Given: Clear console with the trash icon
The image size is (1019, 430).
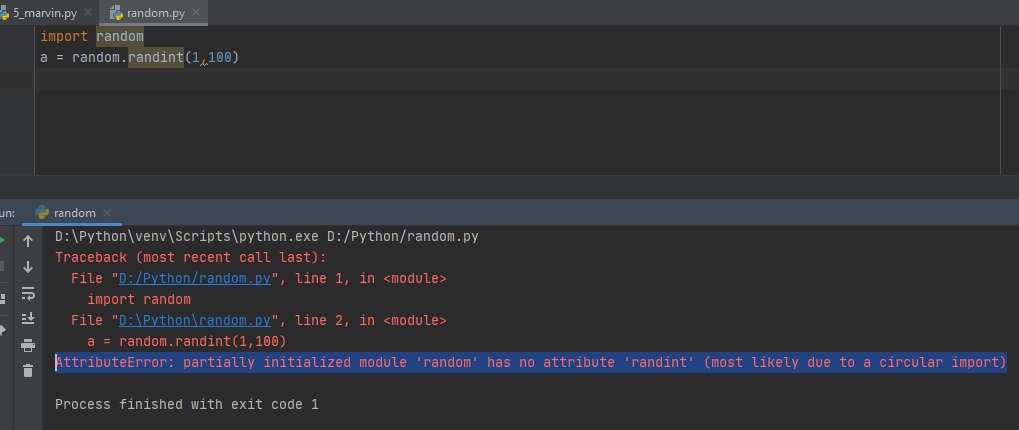Looking at the screenshot, I should click(28, 371).
